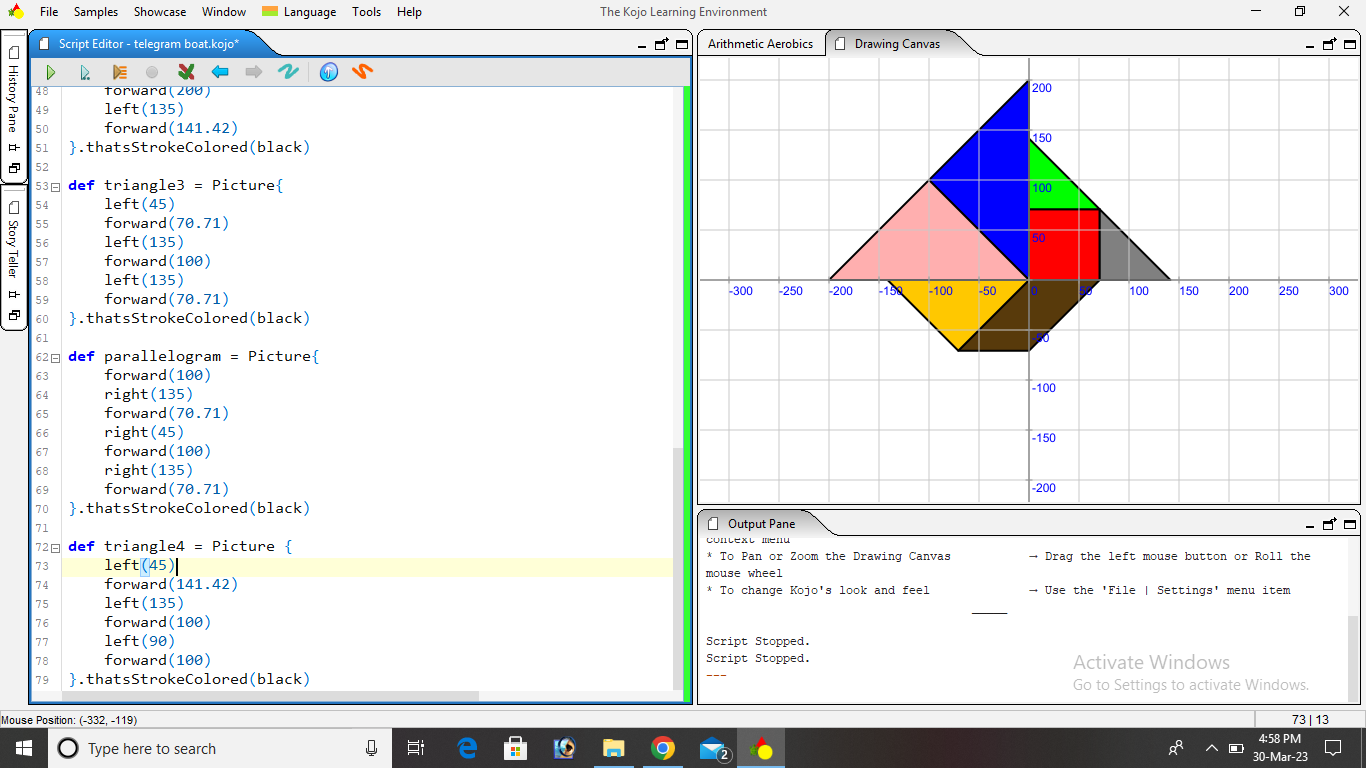Run the script with the green play icon
The image size is (1366, 768).
point(51,72)
